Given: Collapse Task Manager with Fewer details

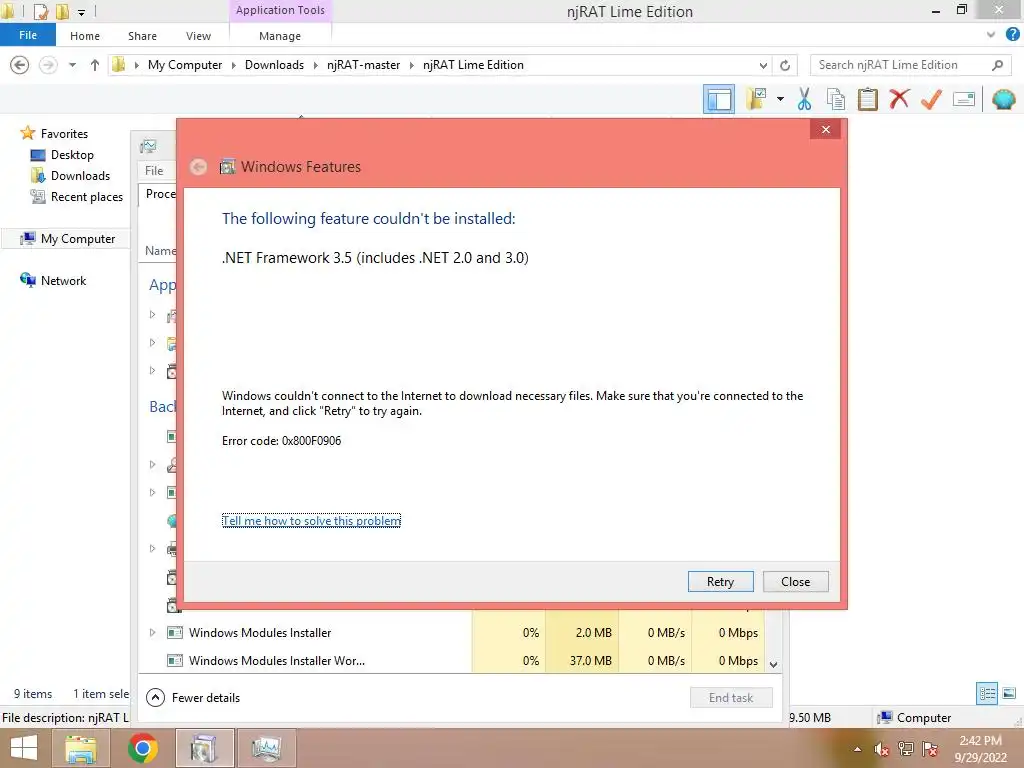Looking at the screenshot, I should (x=193, y=697).
